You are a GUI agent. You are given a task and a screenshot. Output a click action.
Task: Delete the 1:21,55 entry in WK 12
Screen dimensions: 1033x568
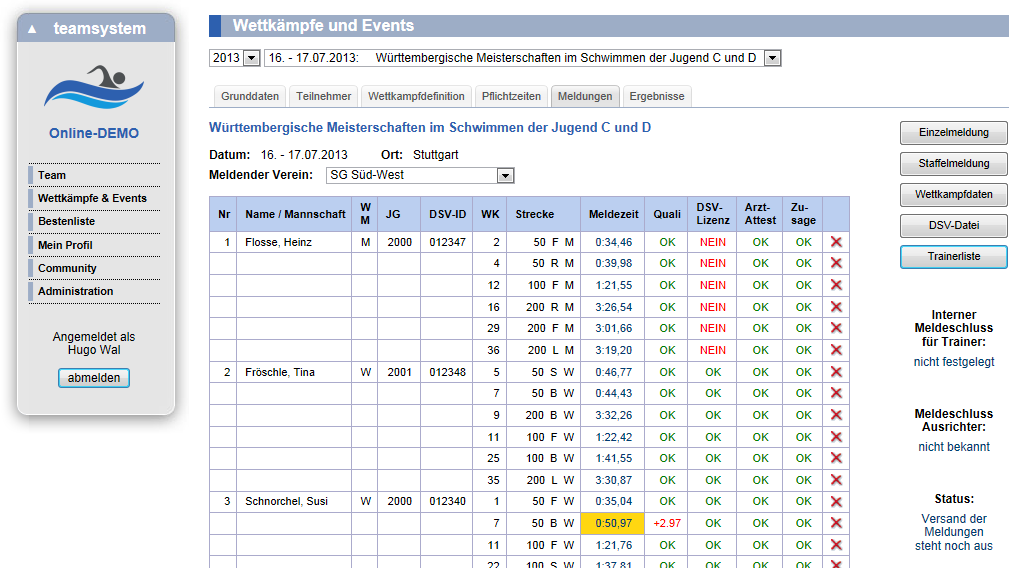point(836,285)
